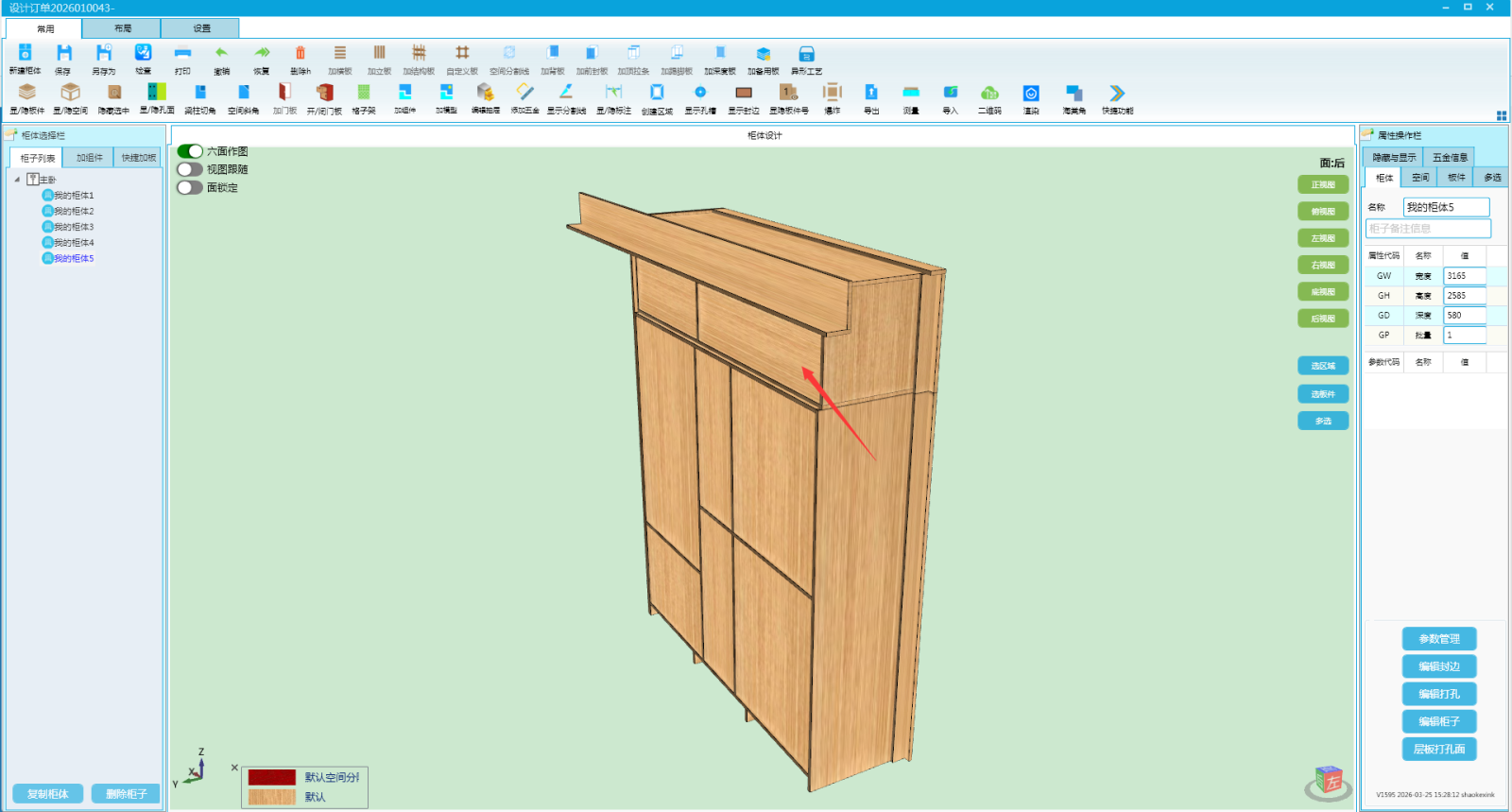Click the 复制柜体 button
The image size is (1512, 812).
[48, 794]
